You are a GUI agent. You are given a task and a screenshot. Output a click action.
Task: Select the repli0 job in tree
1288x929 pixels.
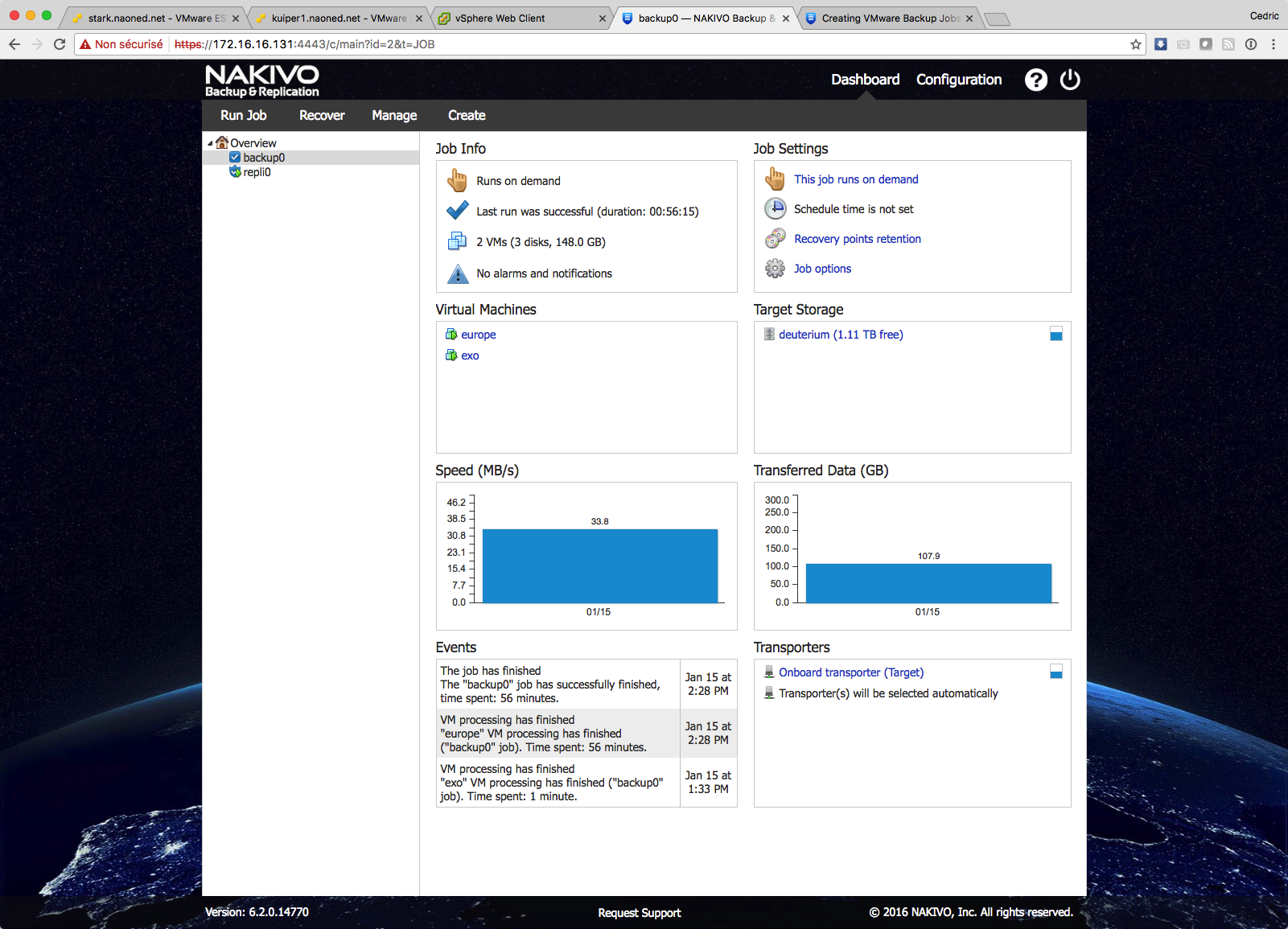pyautogui.click(x=257, y=172)
